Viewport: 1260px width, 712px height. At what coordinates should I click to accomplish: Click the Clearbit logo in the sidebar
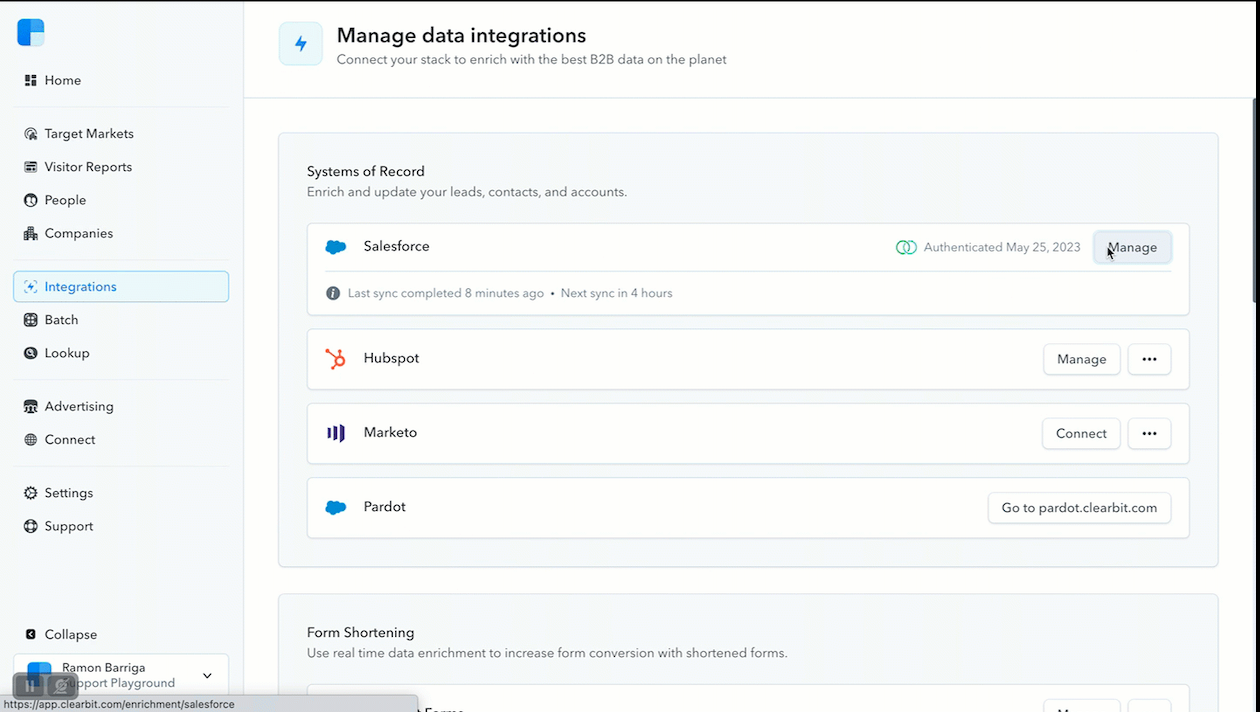31,32
